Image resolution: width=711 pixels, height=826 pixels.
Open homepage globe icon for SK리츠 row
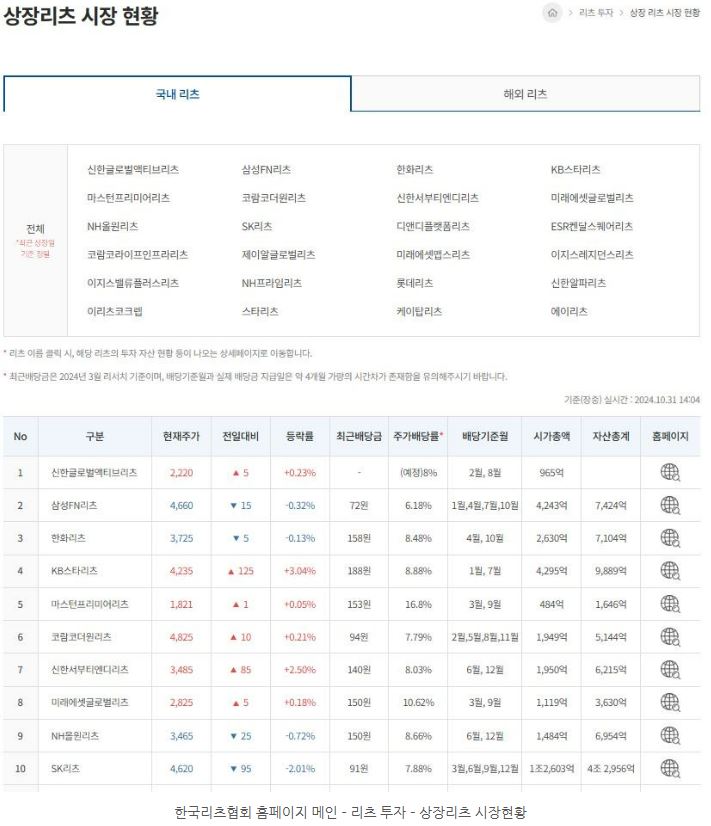tap(670, 769)
